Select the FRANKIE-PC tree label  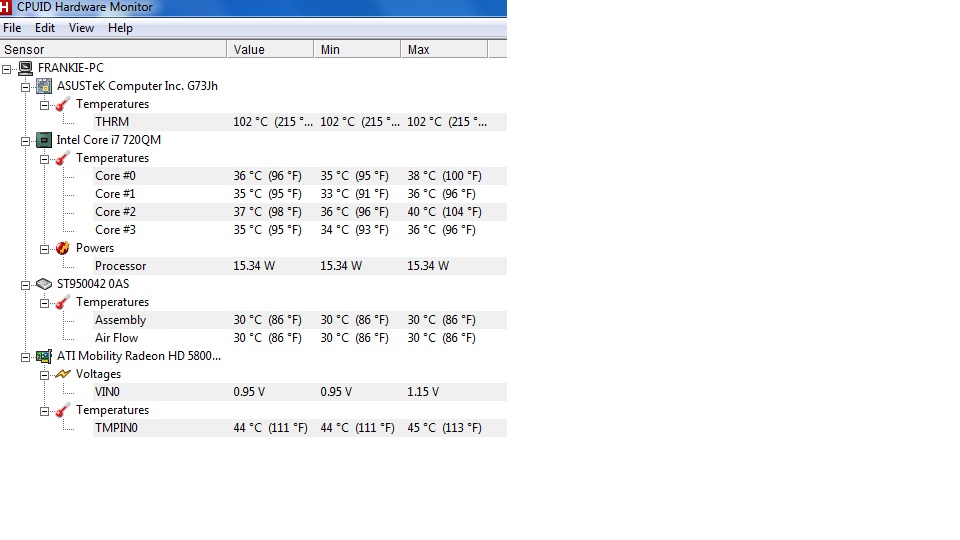(71, 68)
